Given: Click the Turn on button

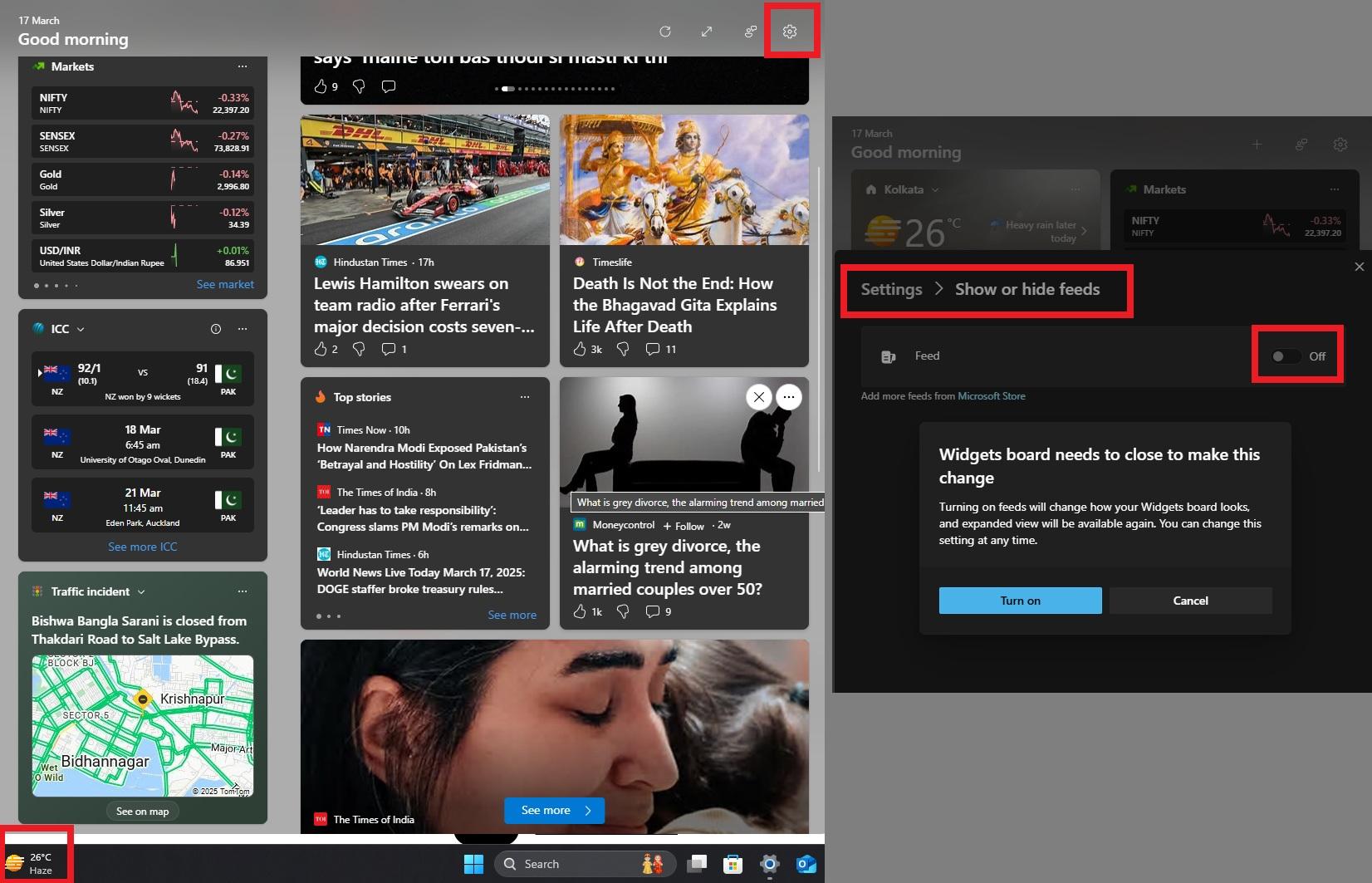Looking at the screenshot, I should [1019, 600].
